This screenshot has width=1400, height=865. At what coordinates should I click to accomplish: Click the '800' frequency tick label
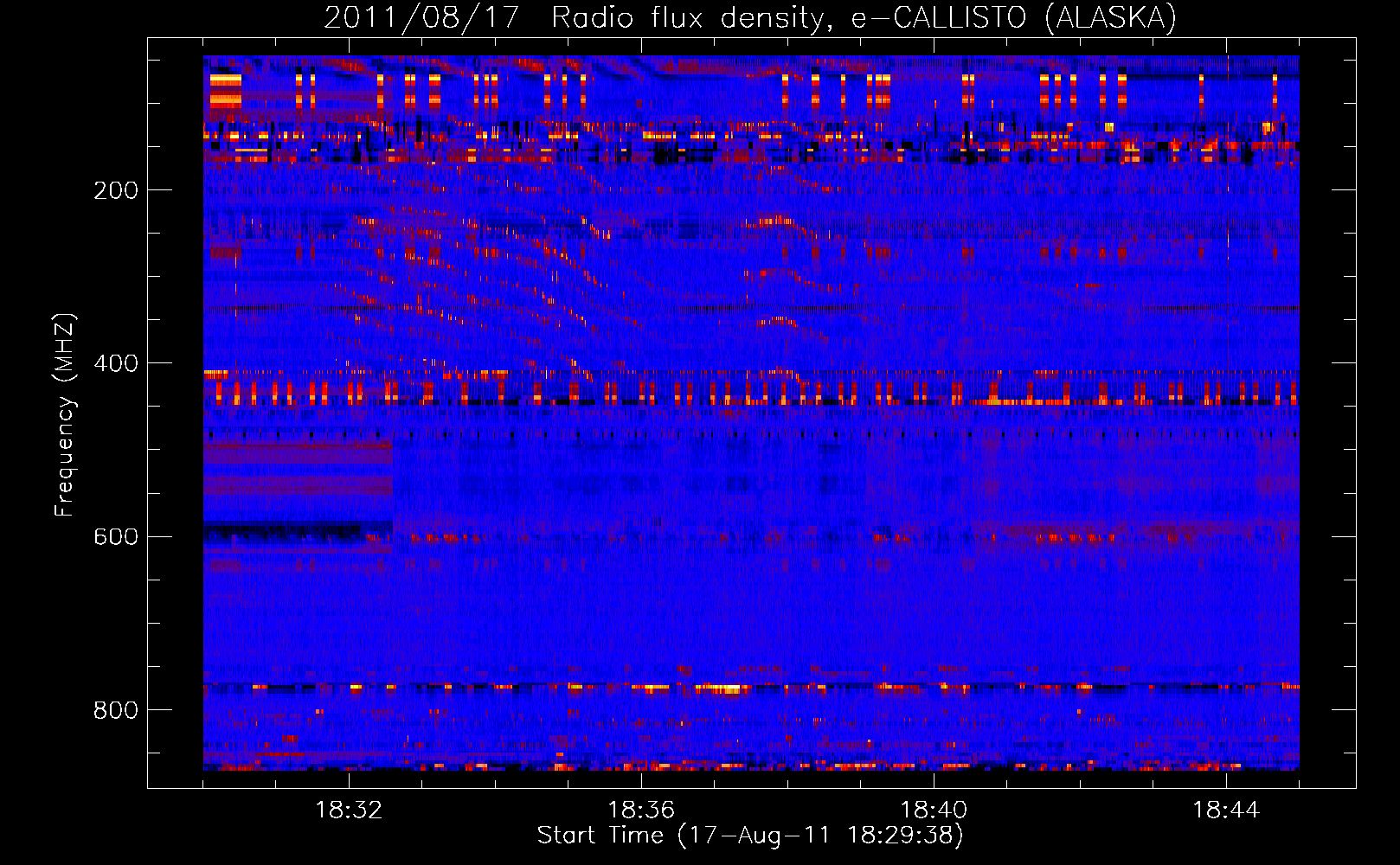116,710
